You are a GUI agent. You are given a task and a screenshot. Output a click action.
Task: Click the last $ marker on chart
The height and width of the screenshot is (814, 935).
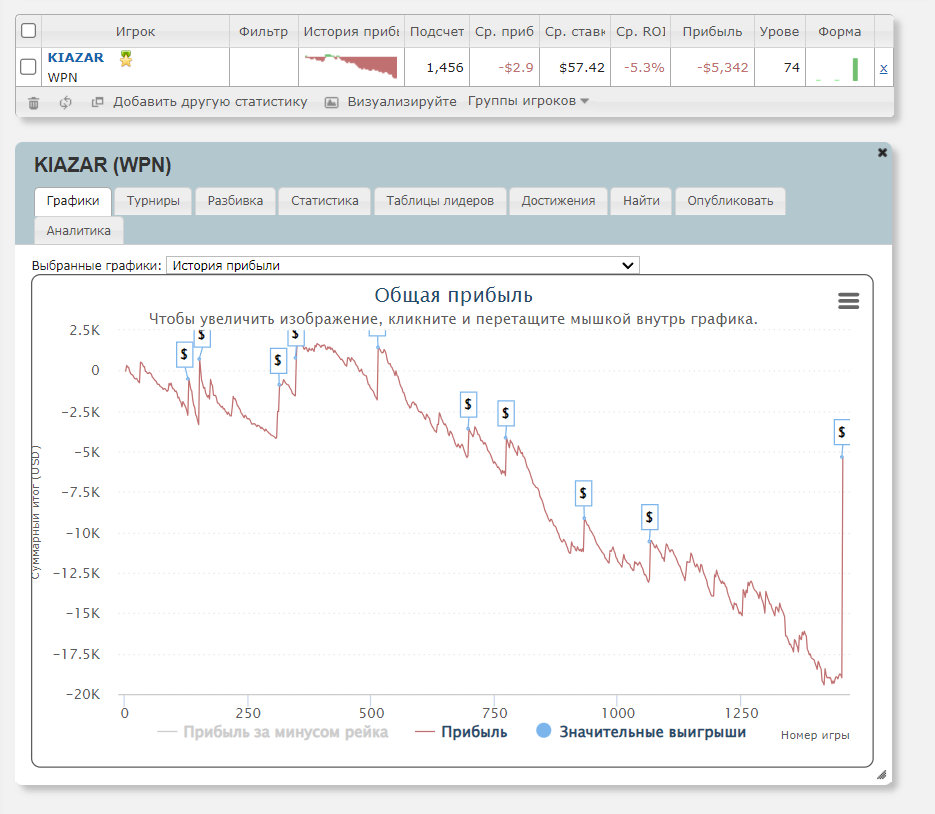click(x=842, y=432)
